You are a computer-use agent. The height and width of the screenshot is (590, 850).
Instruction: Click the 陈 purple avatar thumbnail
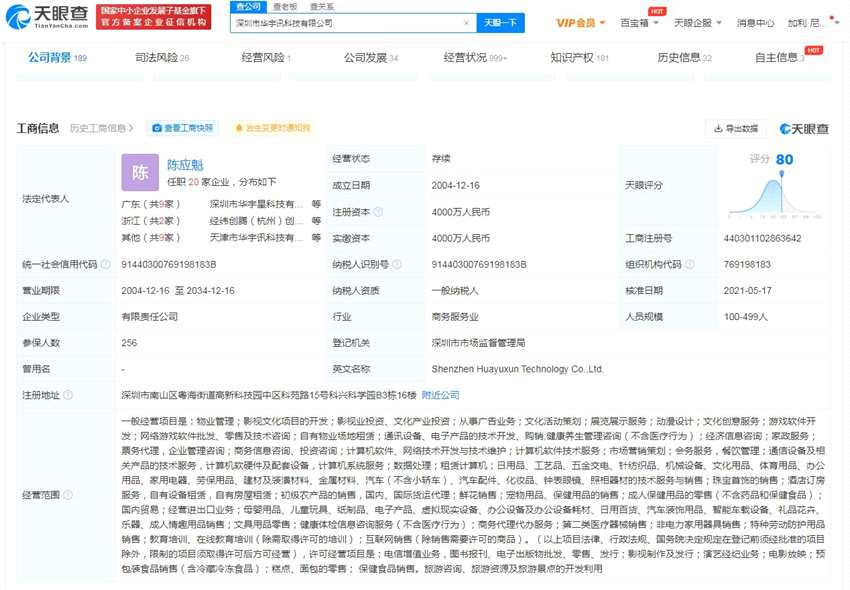(140, 172)
